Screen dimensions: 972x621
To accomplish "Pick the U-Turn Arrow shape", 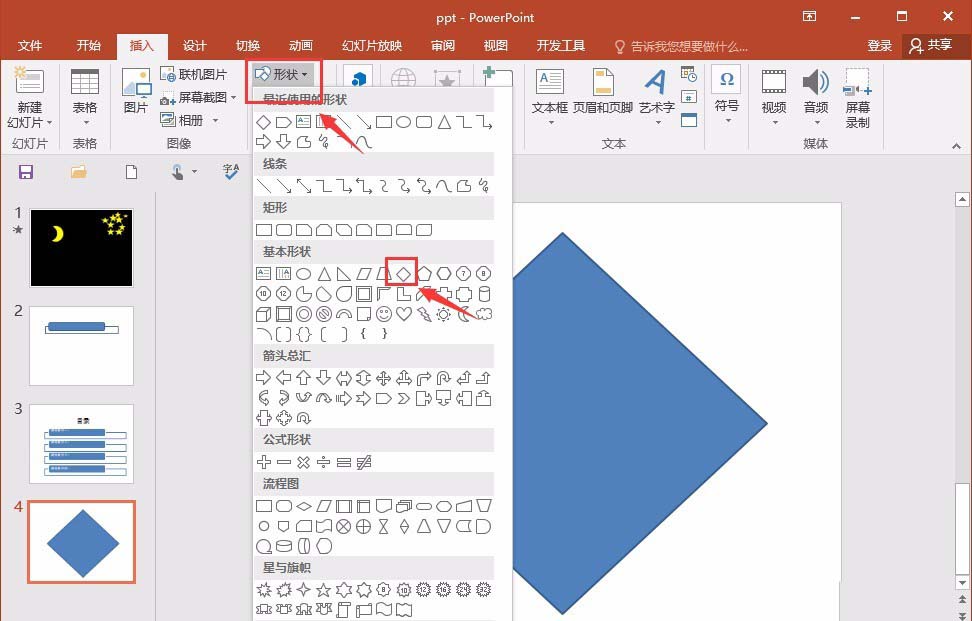I will pos(444,378).
